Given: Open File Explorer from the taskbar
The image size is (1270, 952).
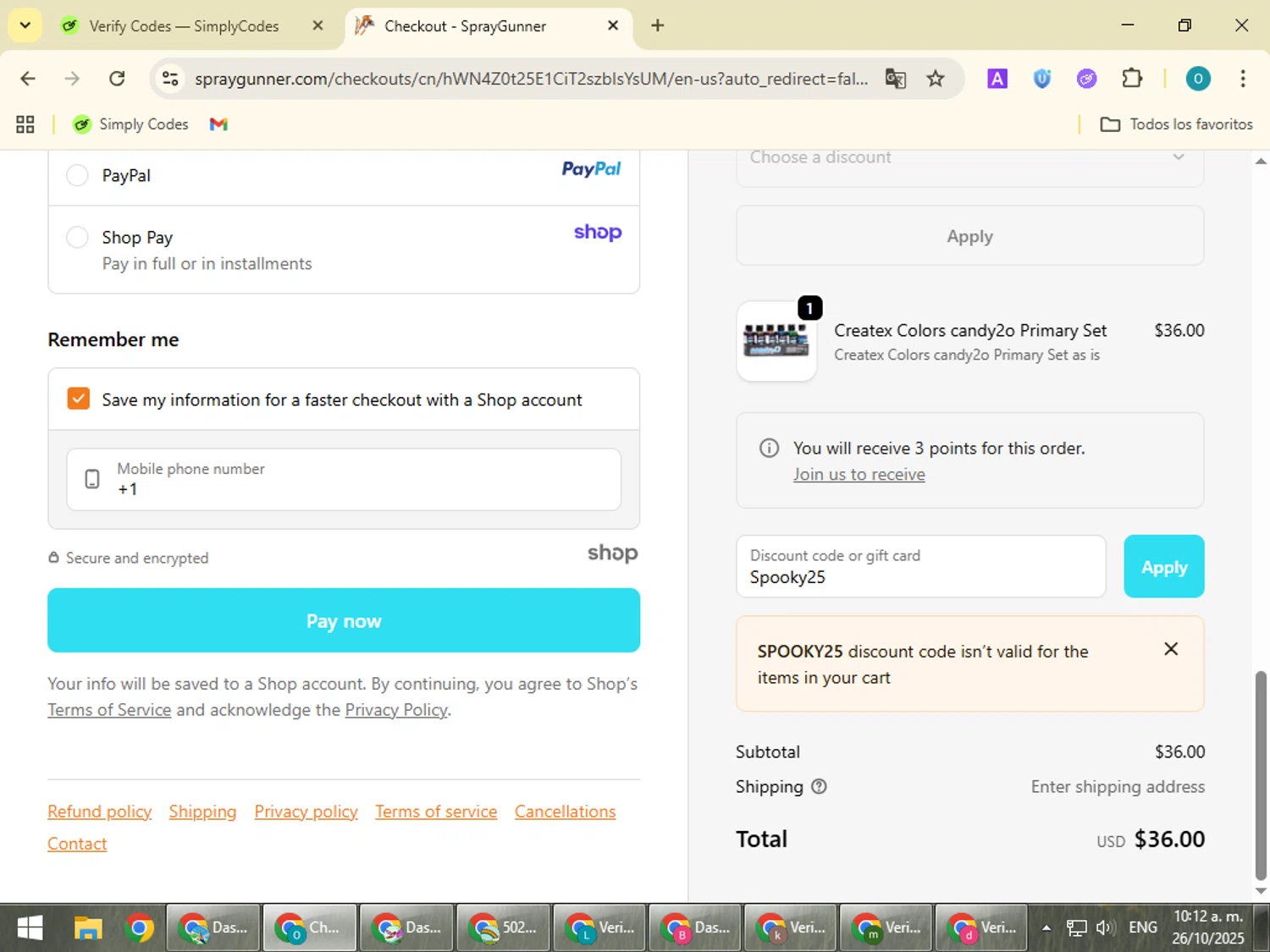Looking at the screenshot, I should pos(87,928).
